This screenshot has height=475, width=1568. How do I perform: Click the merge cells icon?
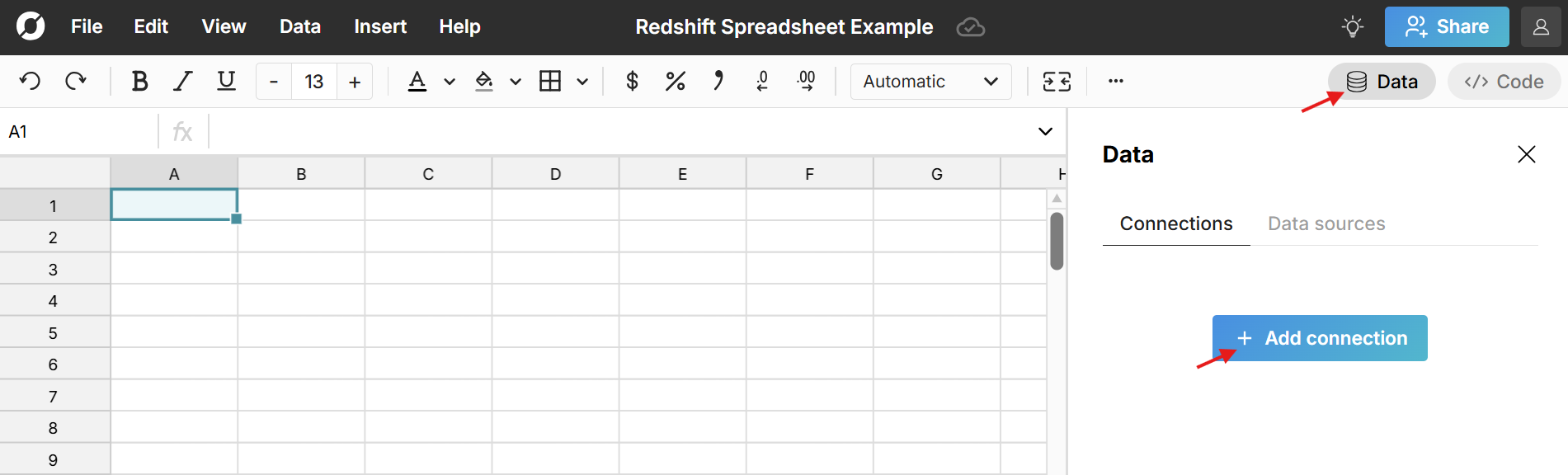[x=1057, y=81]
